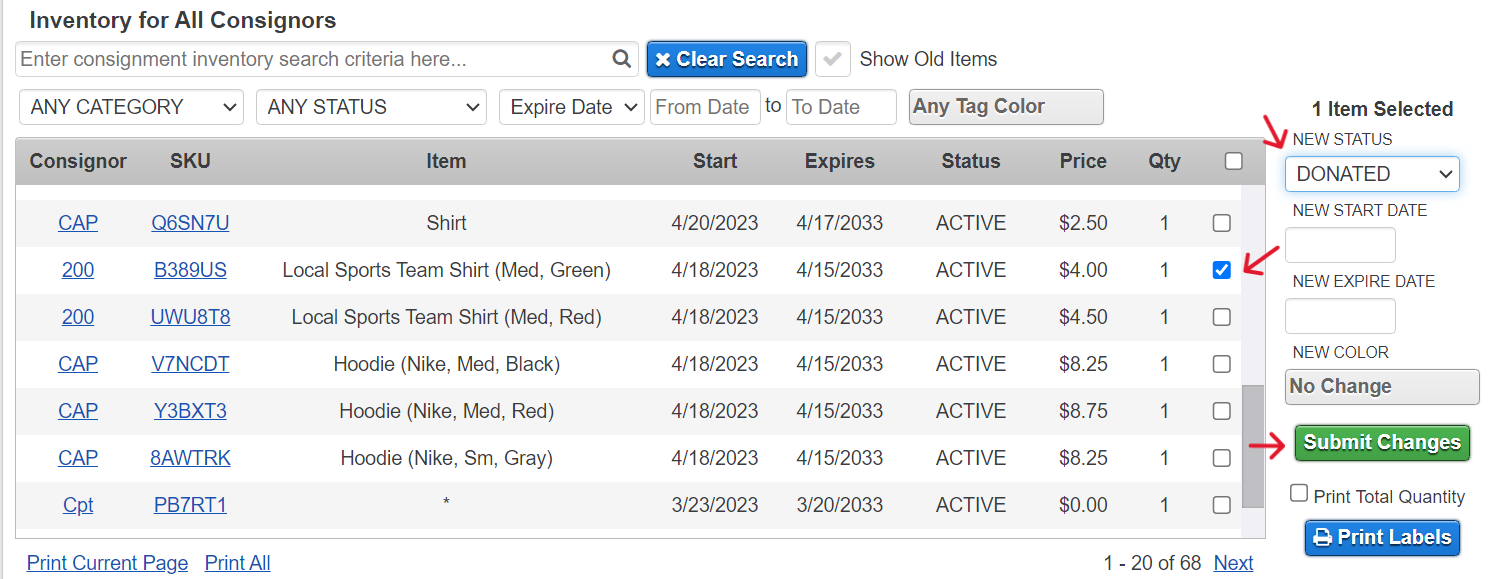
Task: Enable the Print Total Quantity checkbox
Action: point(1299,493)
